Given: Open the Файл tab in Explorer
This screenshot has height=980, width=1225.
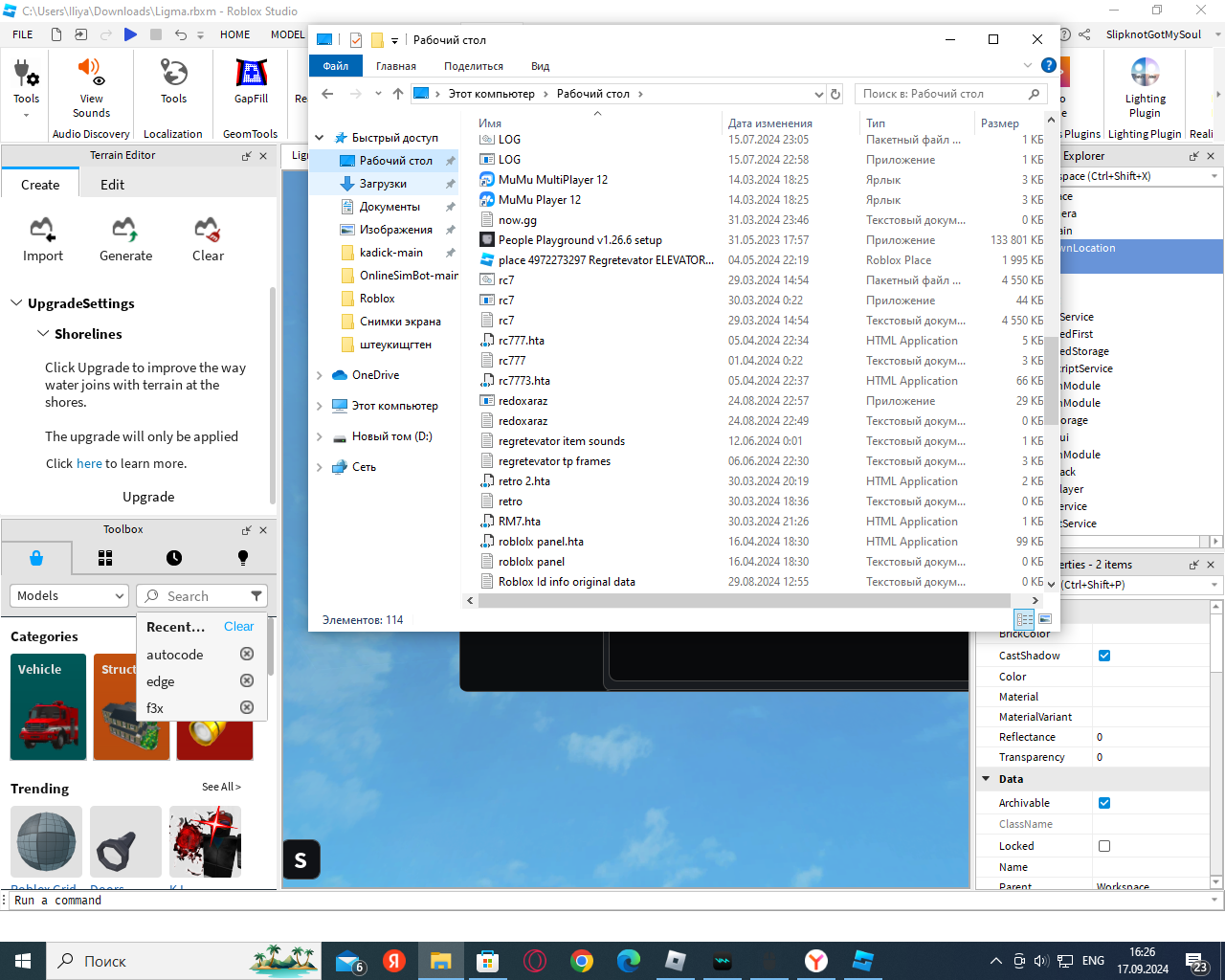Looking at the screenshot, I should coord(336,66).
